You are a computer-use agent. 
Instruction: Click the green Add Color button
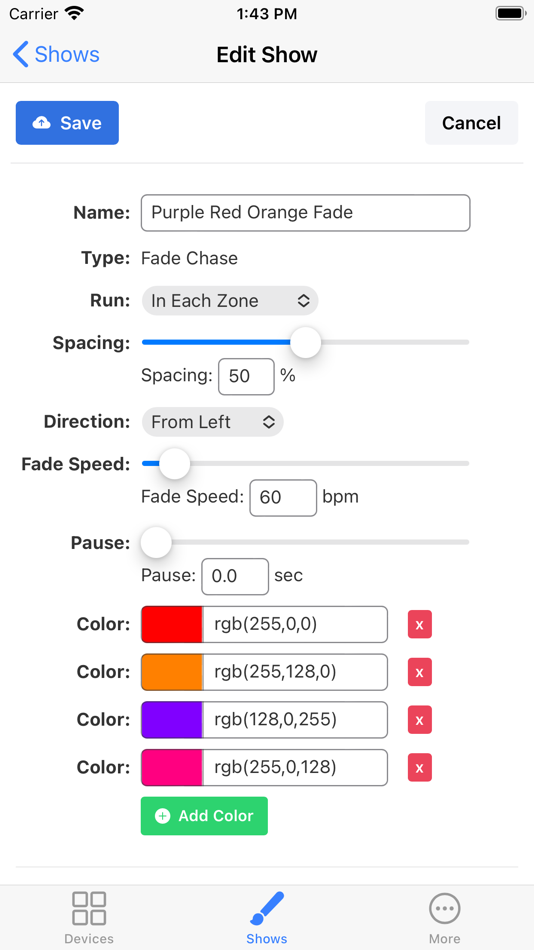tap(204, 815)
